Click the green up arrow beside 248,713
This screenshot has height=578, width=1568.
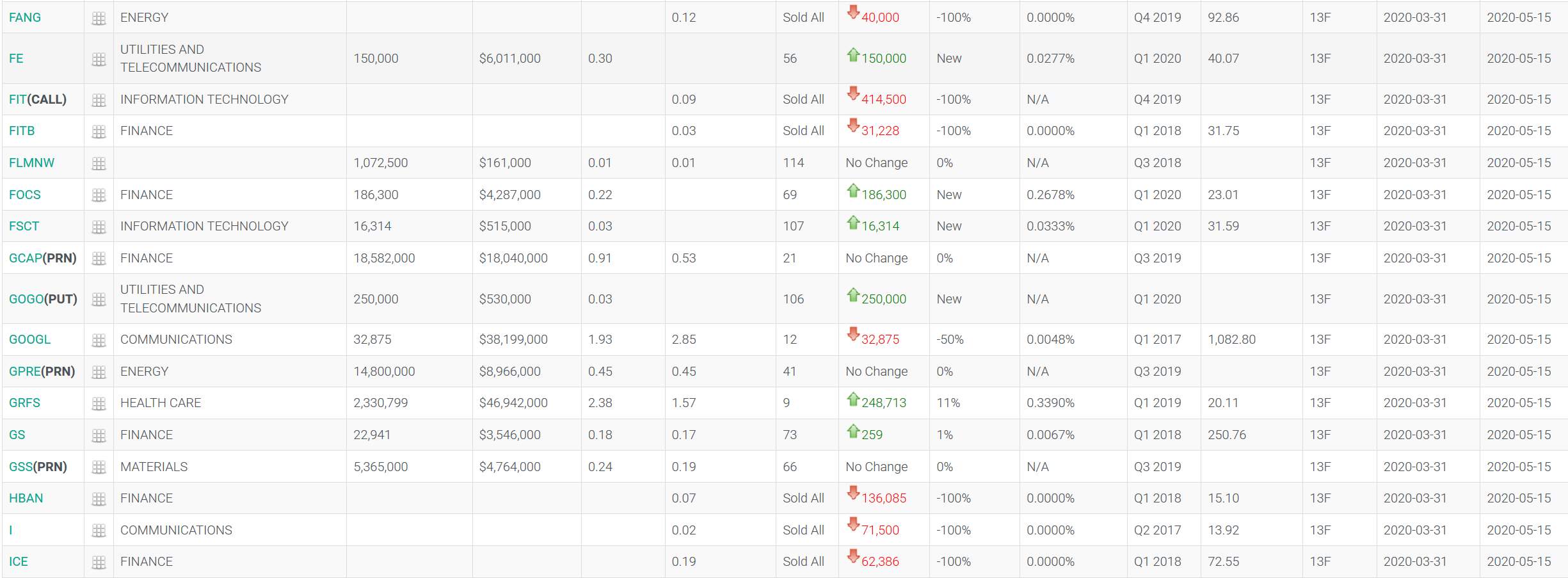click(x=853, y=399)
